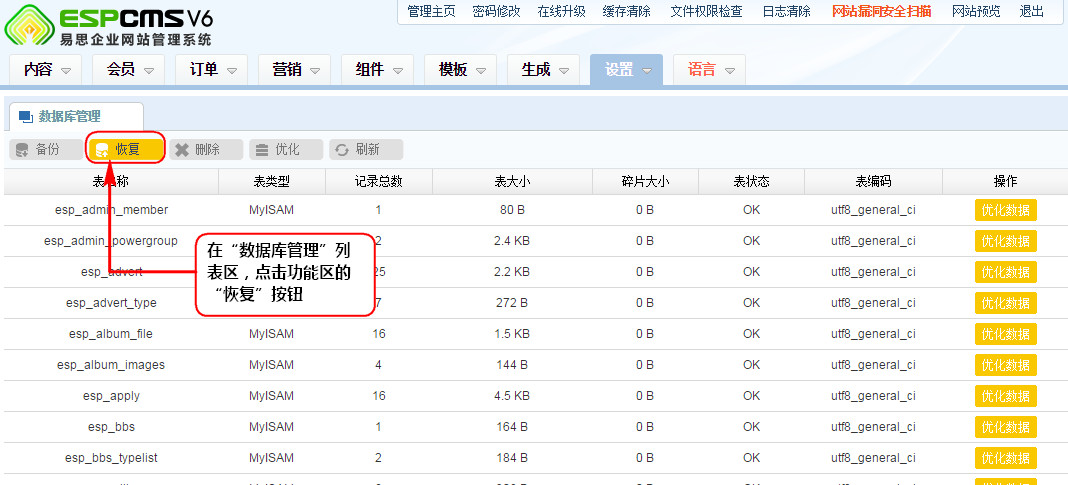This screenshot has height=485, width=1068.
Task: Click 退出 to log out
Action: point(1031,12)
